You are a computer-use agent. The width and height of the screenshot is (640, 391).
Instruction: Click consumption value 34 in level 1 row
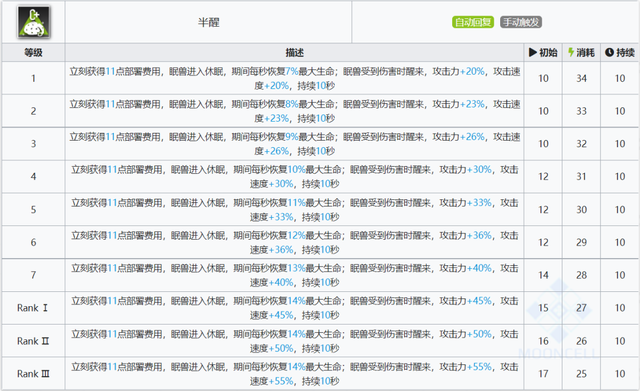click(581, 78)
